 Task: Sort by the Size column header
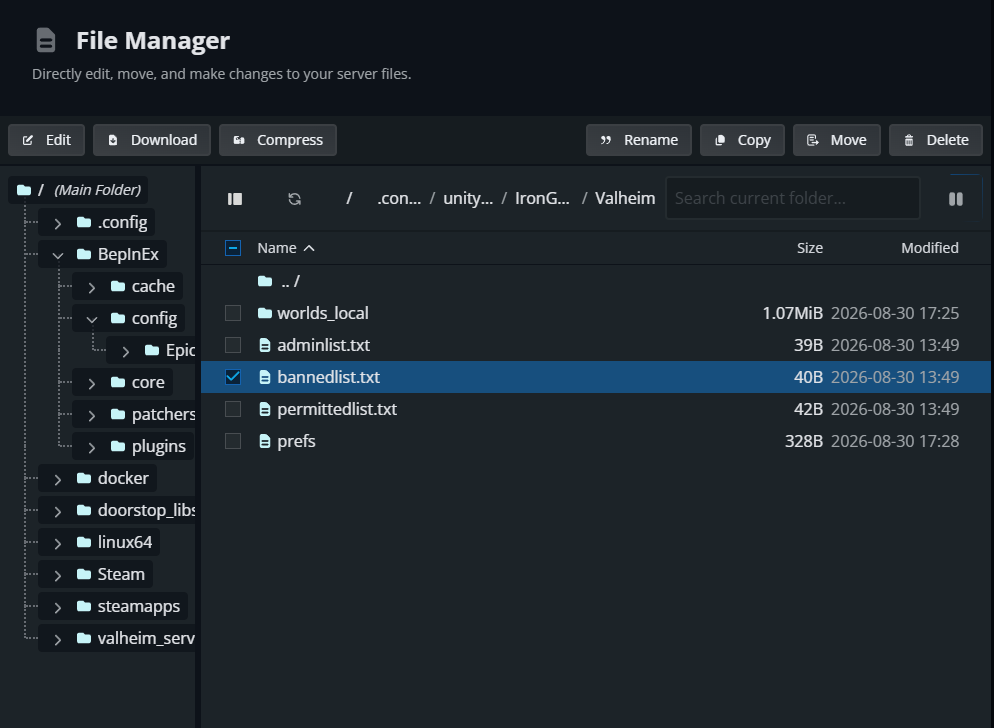coord(810,248)
